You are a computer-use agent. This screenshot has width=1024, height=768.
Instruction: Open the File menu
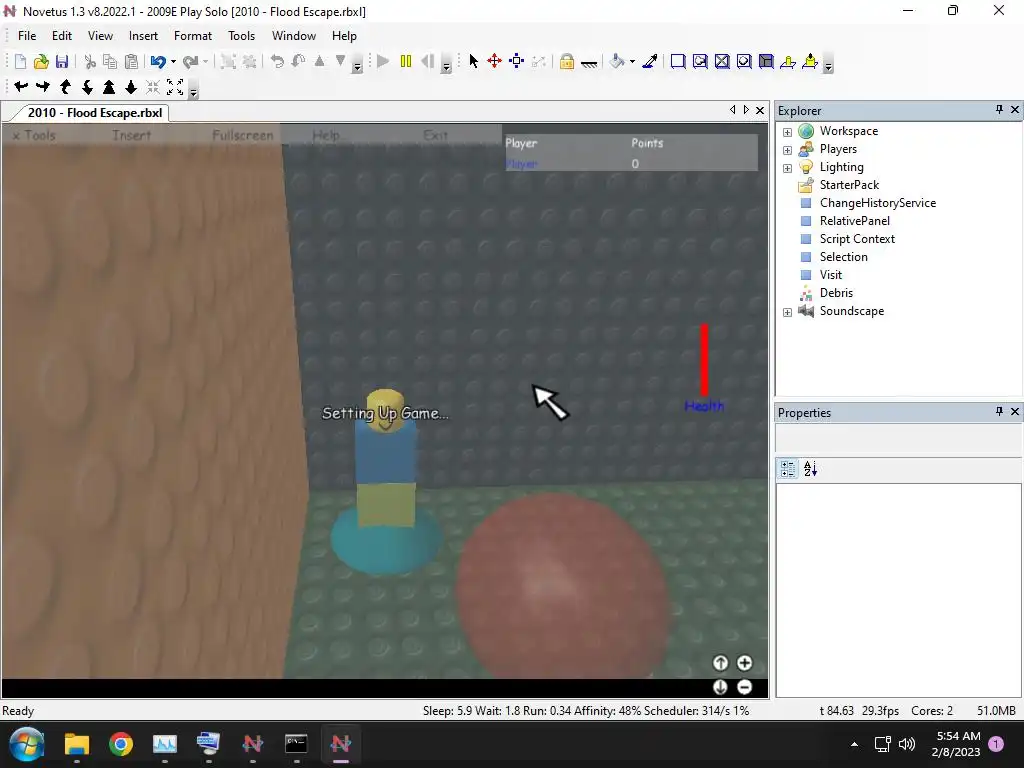[27, 36]
